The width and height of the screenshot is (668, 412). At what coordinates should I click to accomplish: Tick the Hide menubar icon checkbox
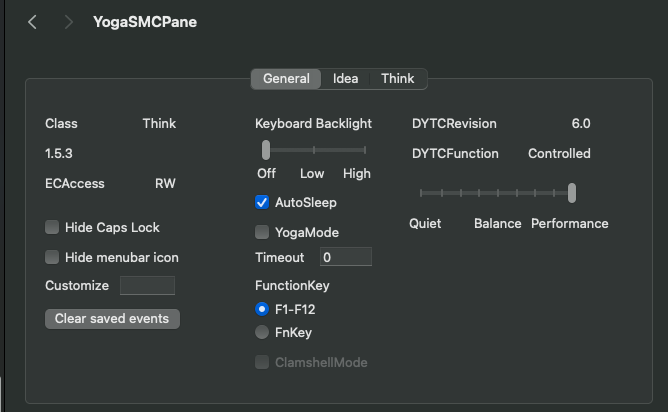(52, 257)
